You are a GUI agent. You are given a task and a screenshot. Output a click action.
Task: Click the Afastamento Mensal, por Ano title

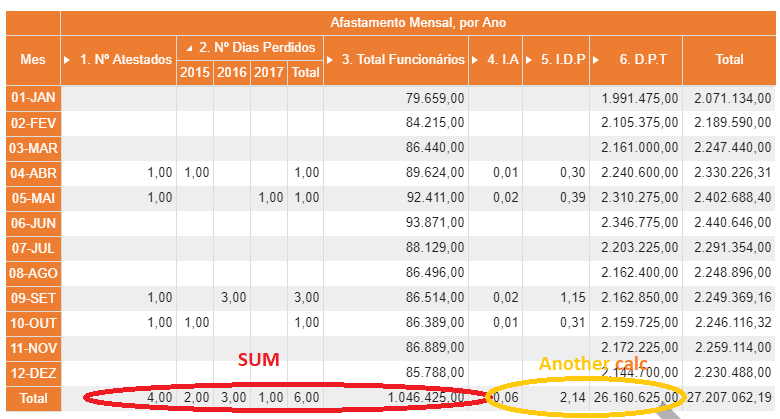point(418,23)
